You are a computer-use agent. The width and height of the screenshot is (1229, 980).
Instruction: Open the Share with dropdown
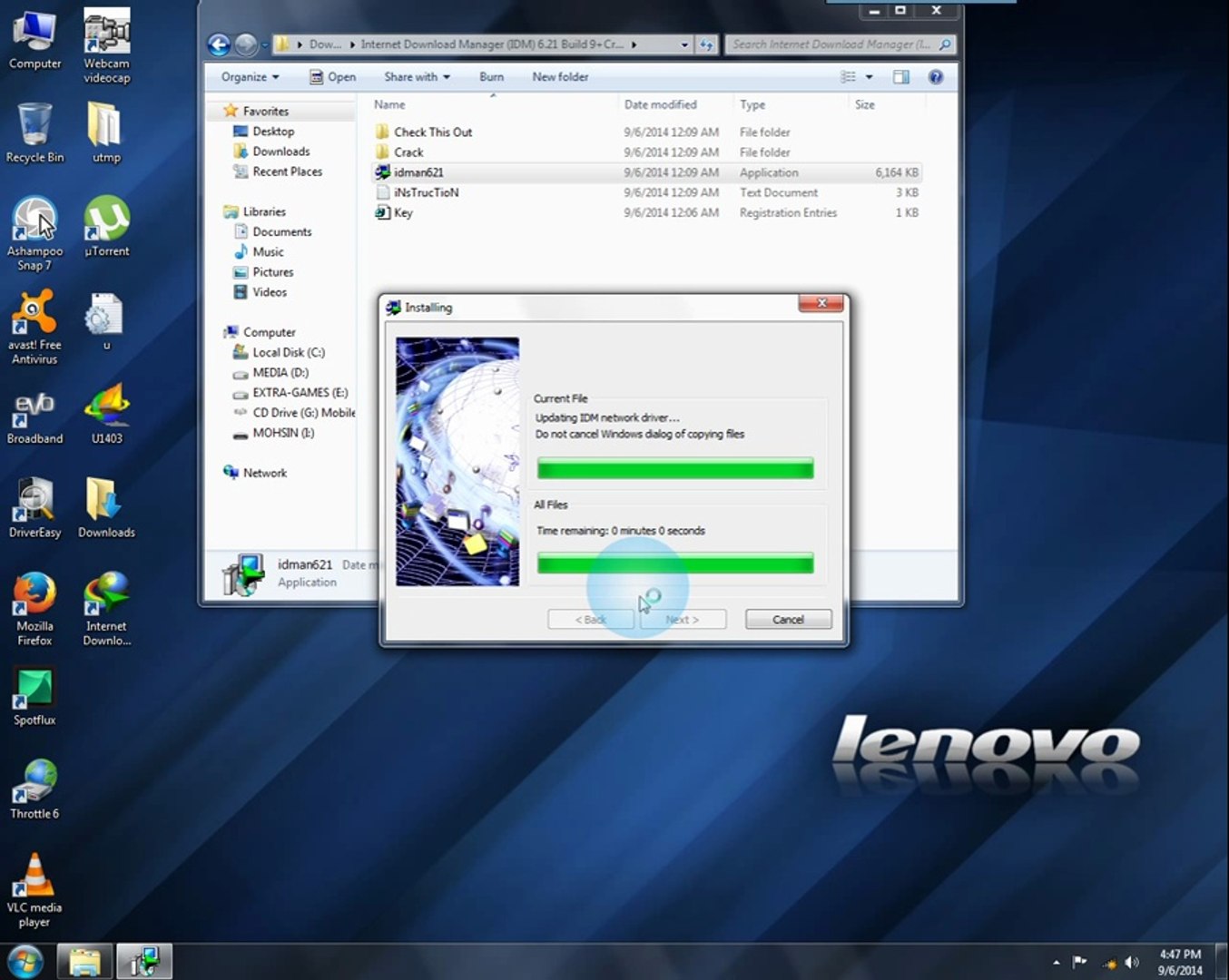click(417, 77)
